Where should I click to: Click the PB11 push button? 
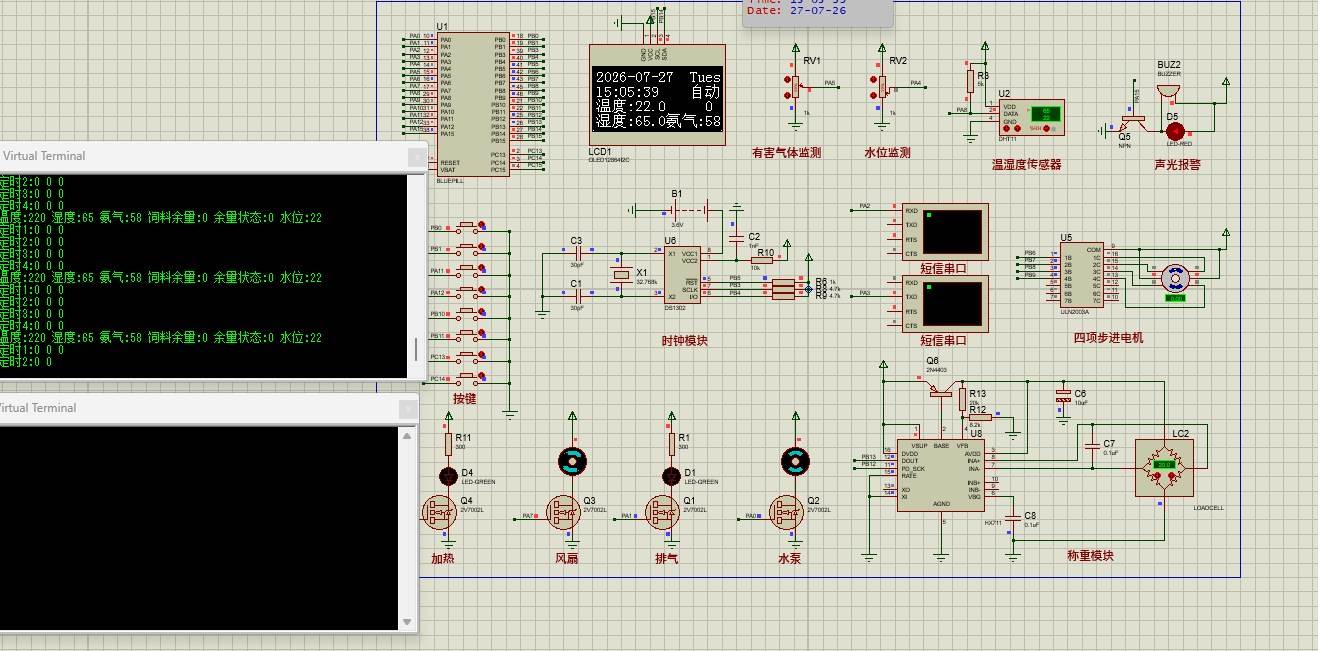466,335
